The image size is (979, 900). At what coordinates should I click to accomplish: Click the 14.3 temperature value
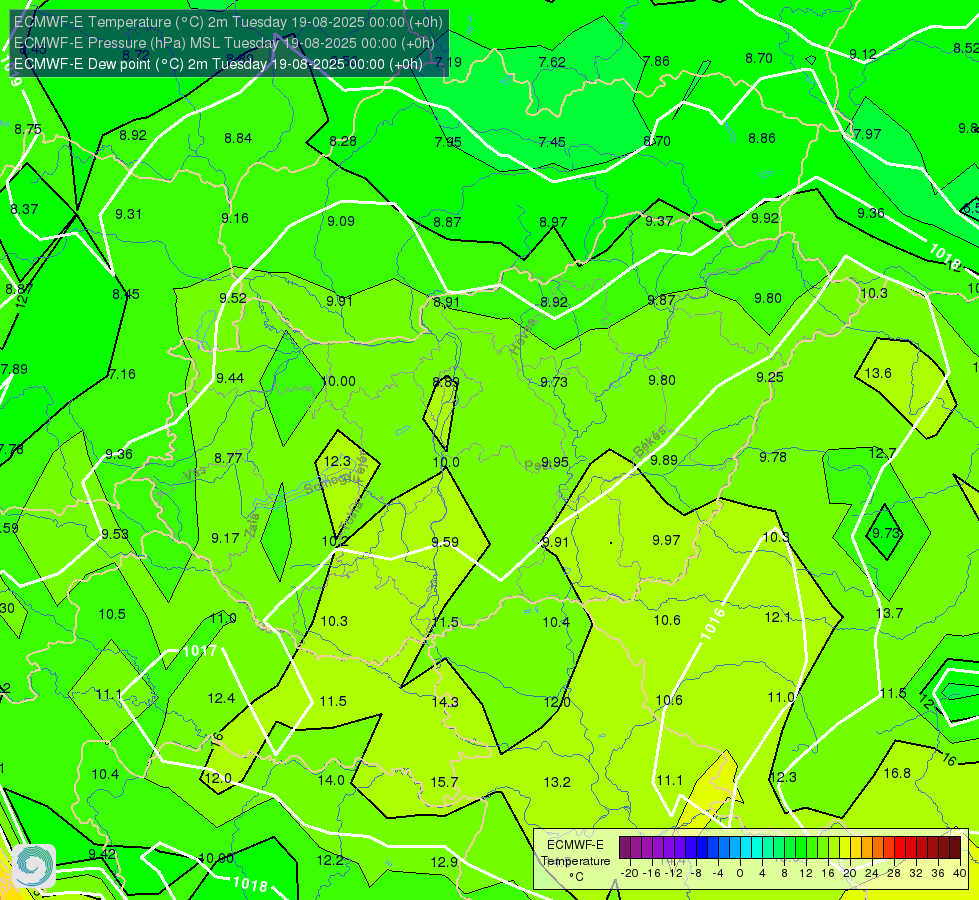(x=445, y=702)
